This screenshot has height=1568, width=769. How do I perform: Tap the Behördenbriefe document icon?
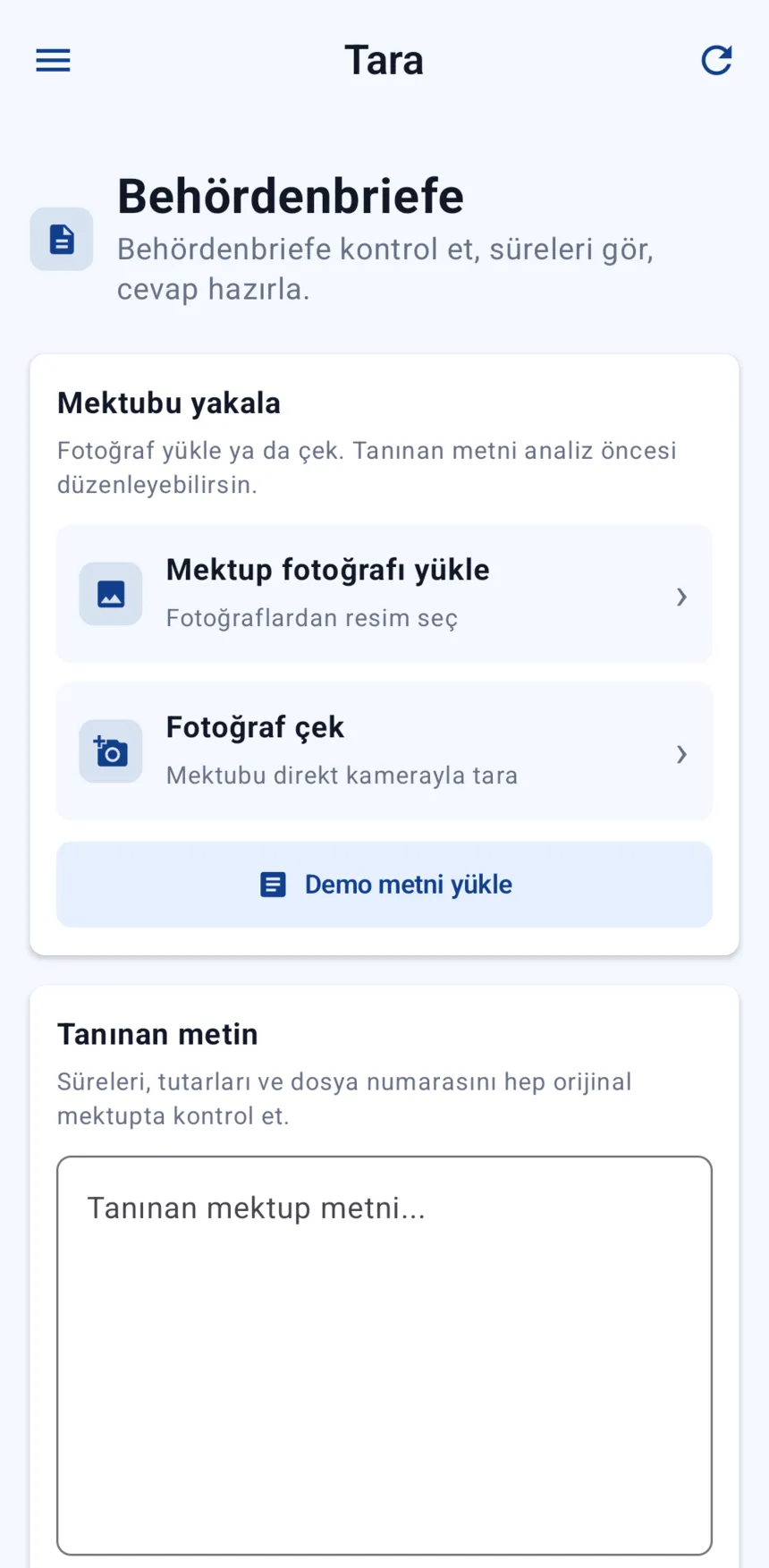tap(62, 239)
